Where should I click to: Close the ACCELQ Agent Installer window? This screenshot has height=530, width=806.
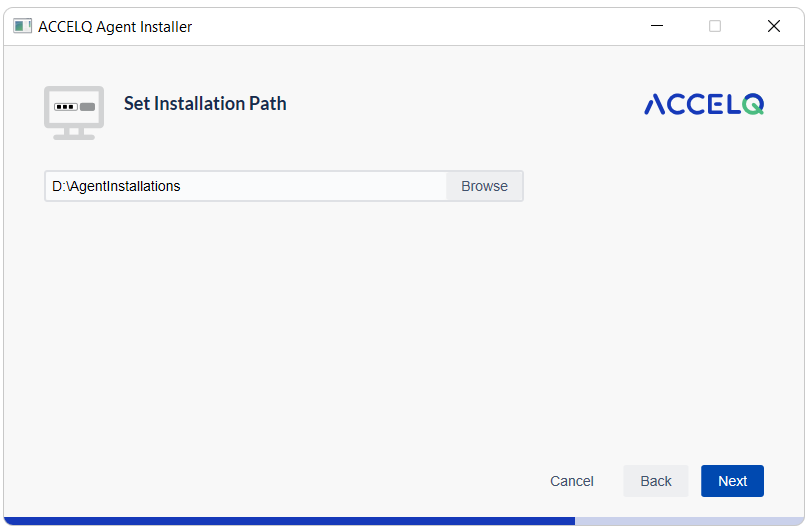pos(774,26)
